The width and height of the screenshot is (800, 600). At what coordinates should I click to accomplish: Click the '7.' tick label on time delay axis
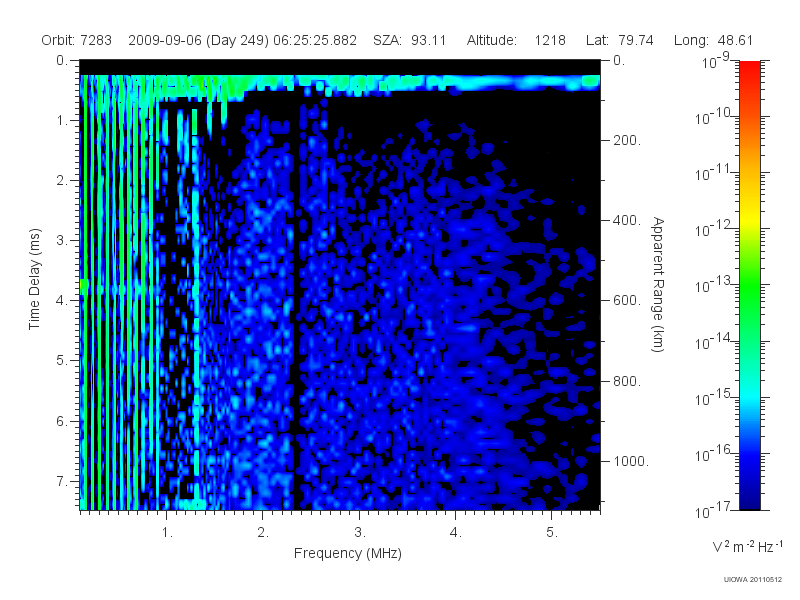coord(62,481)
